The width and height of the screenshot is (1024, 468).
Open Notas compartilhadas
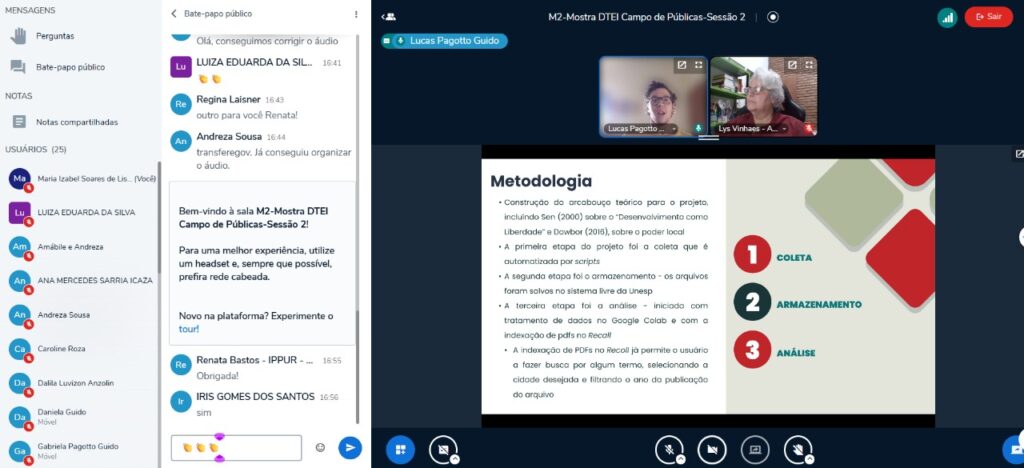click(76, 122)
